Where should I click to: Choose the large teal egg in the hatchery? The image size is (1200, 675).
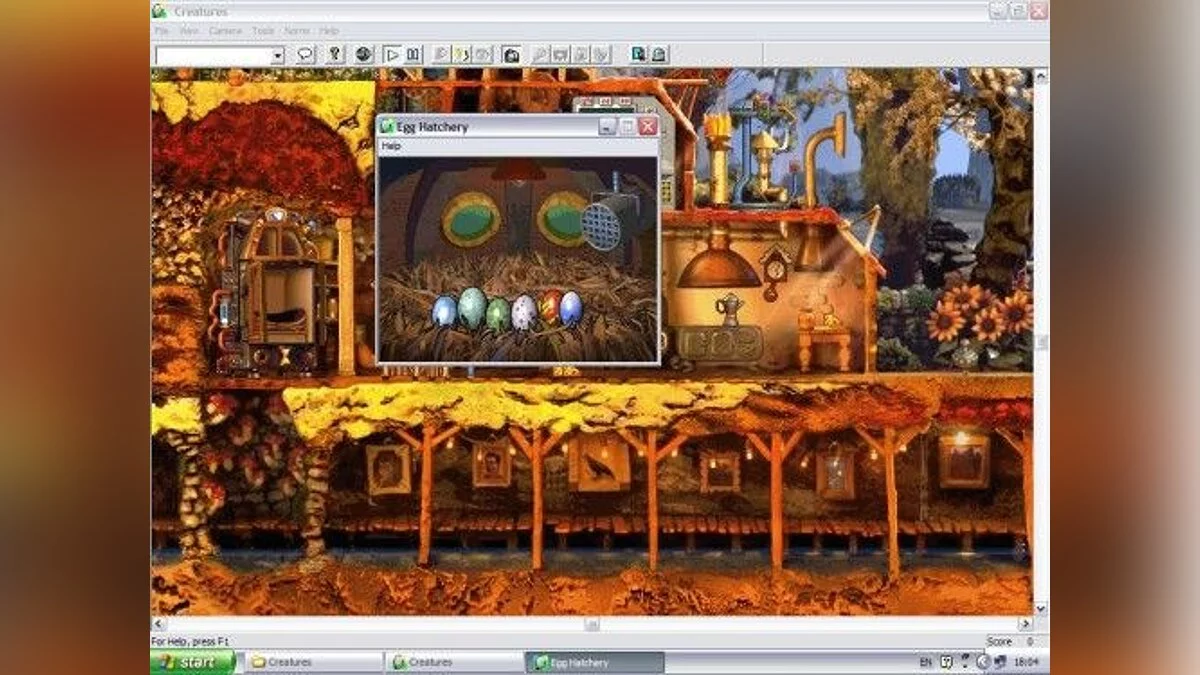coord(472,308)
